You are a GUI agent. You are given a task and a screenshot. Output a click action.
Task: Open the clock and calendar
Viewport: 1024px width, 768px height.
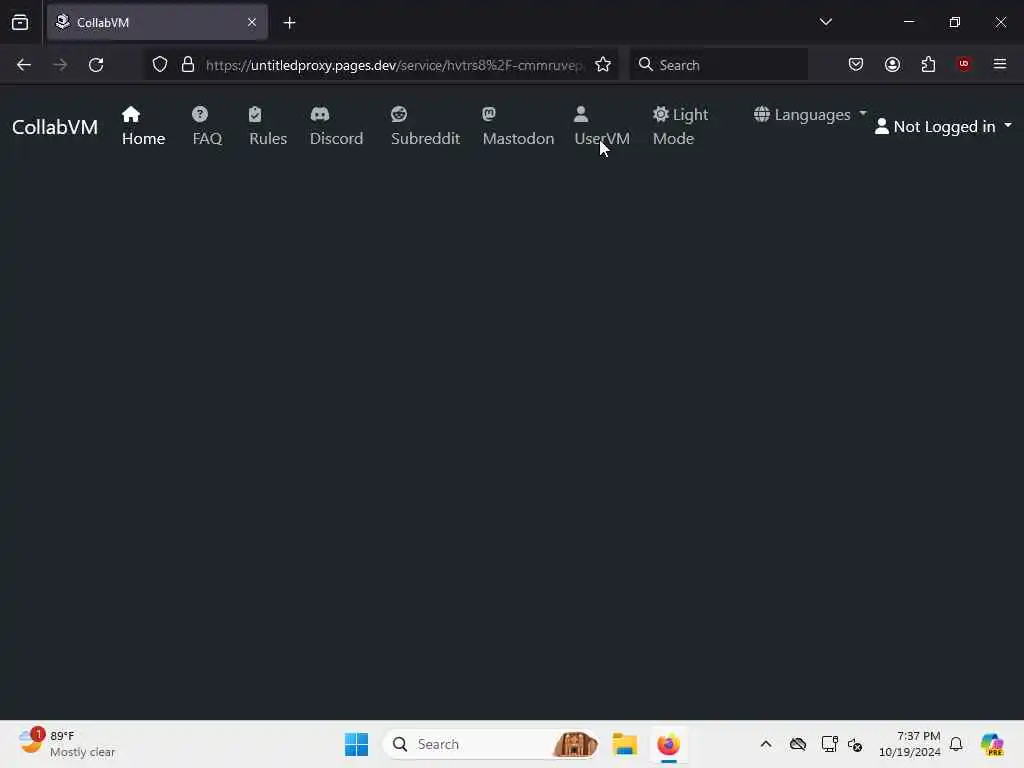point(910,744)
